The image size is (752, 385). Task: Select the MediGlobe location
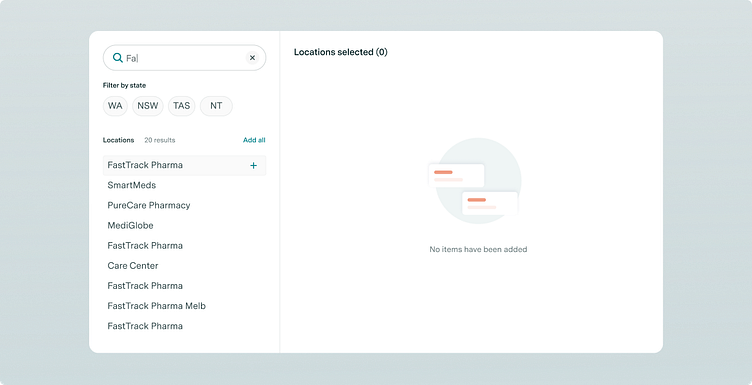click(184, 225)
